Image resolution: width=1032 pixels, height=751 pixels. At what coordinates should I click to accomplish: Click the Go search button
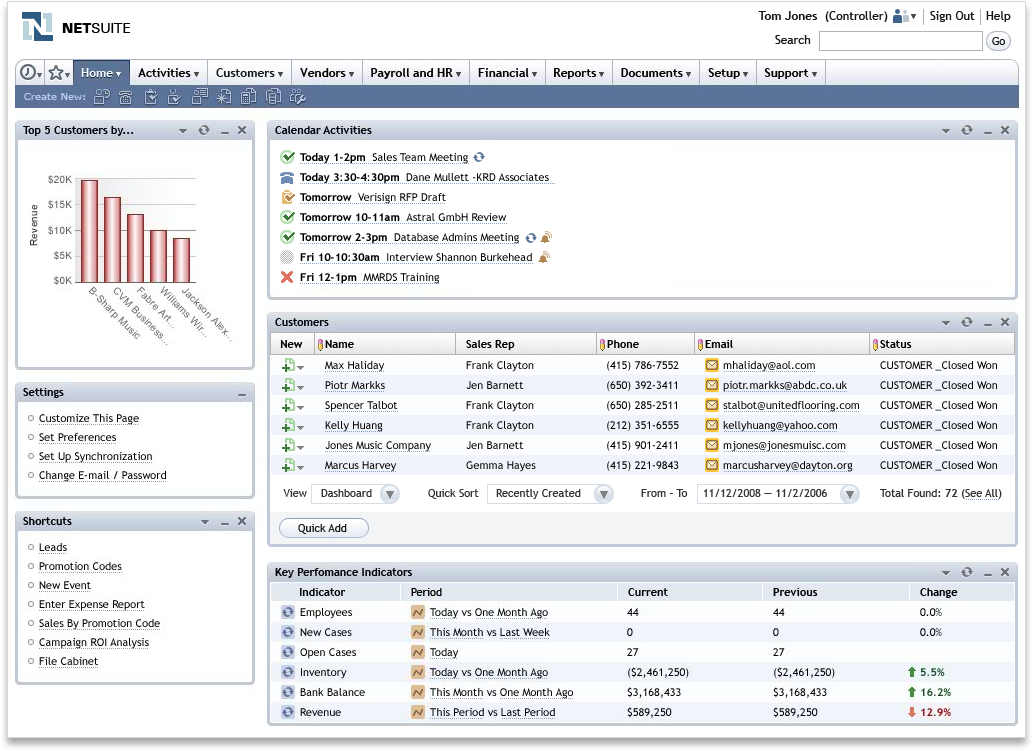998,41
